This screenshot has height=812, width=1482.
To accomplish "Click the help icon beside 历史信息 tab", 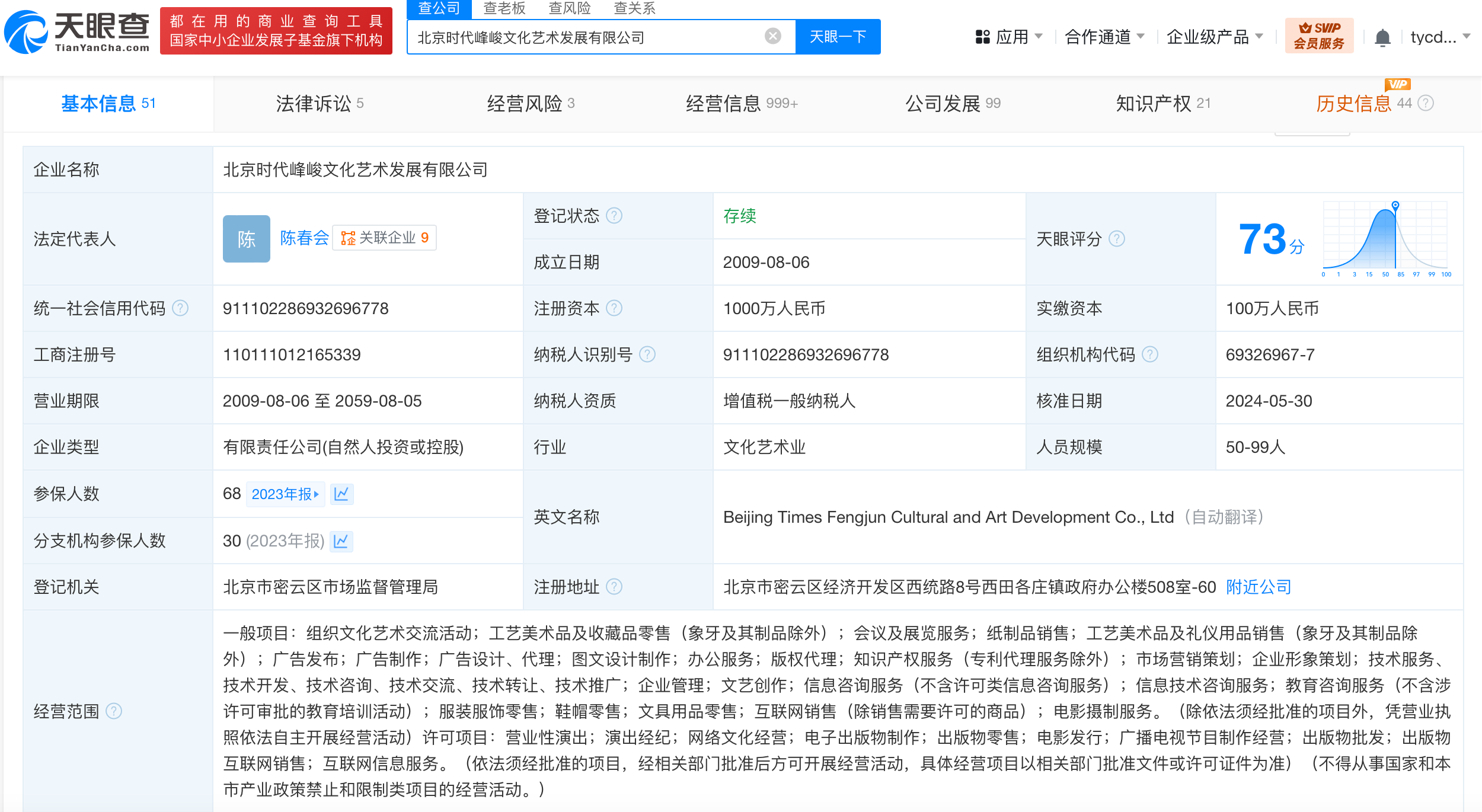I will [1426, 103].
